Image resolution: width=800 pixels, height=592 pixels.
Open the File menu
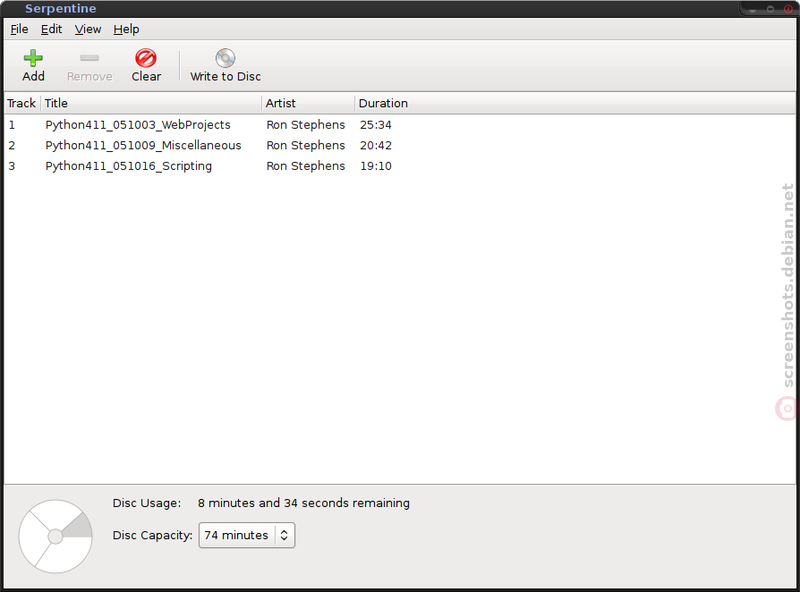tap(19, 30)
